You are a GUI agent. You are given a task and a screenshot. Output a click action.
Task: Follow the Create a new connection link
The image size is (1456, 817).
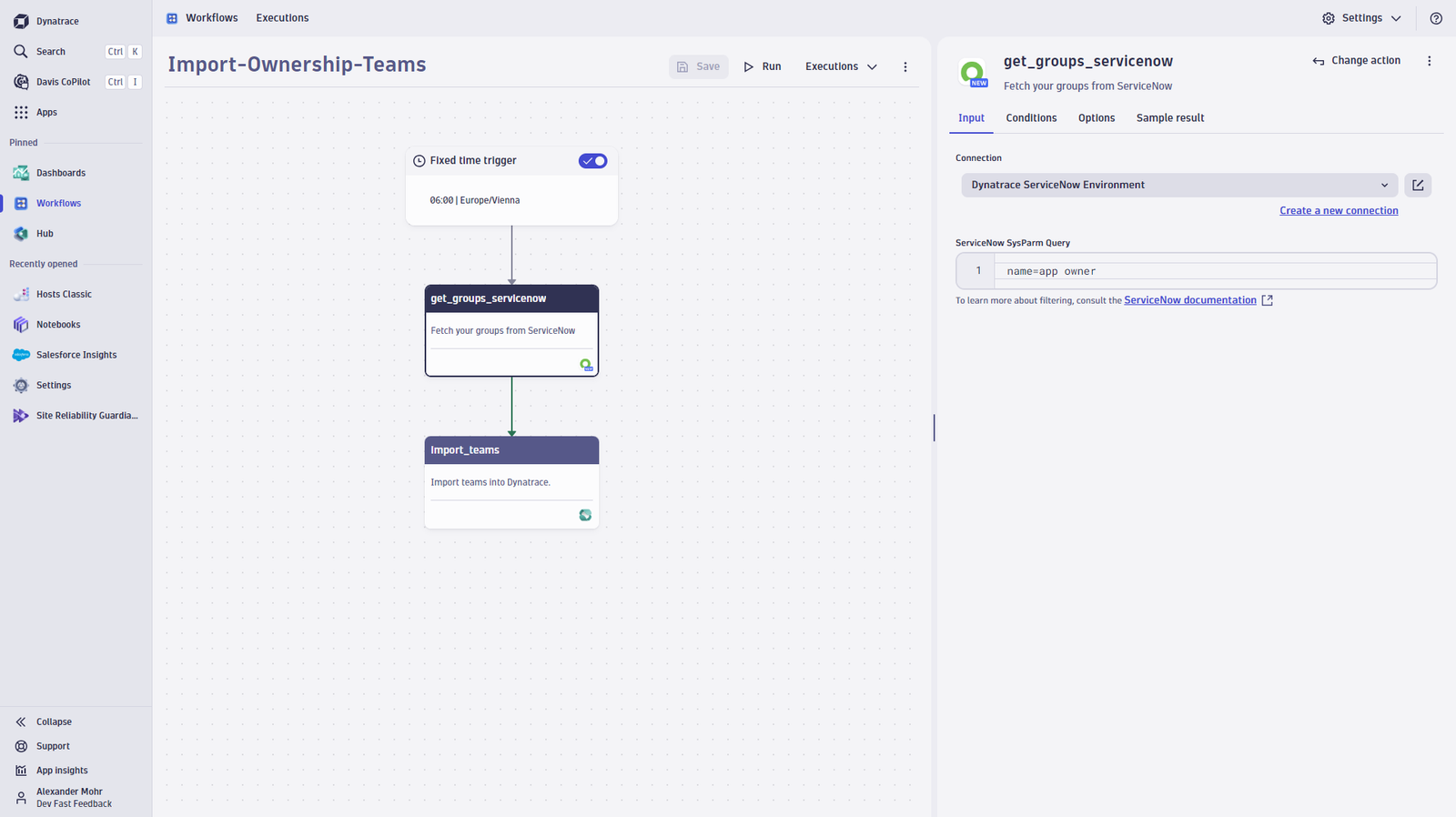(x=1339, y=211)
